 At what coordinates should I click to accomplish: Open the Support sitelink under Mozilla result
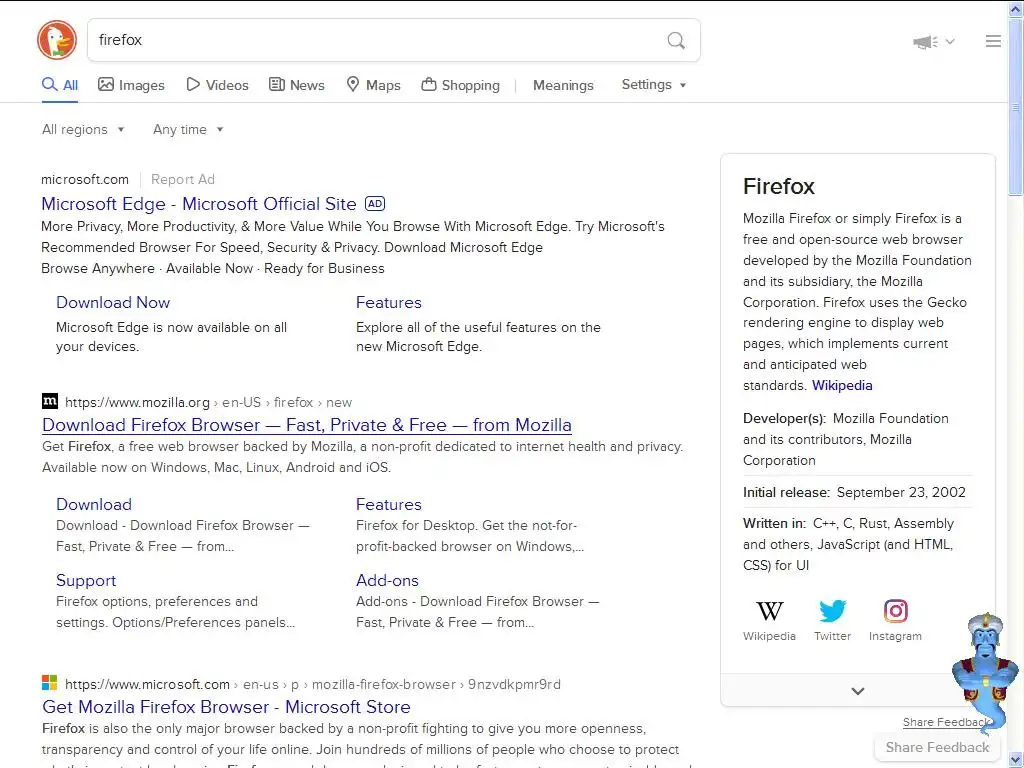(86, 581)
